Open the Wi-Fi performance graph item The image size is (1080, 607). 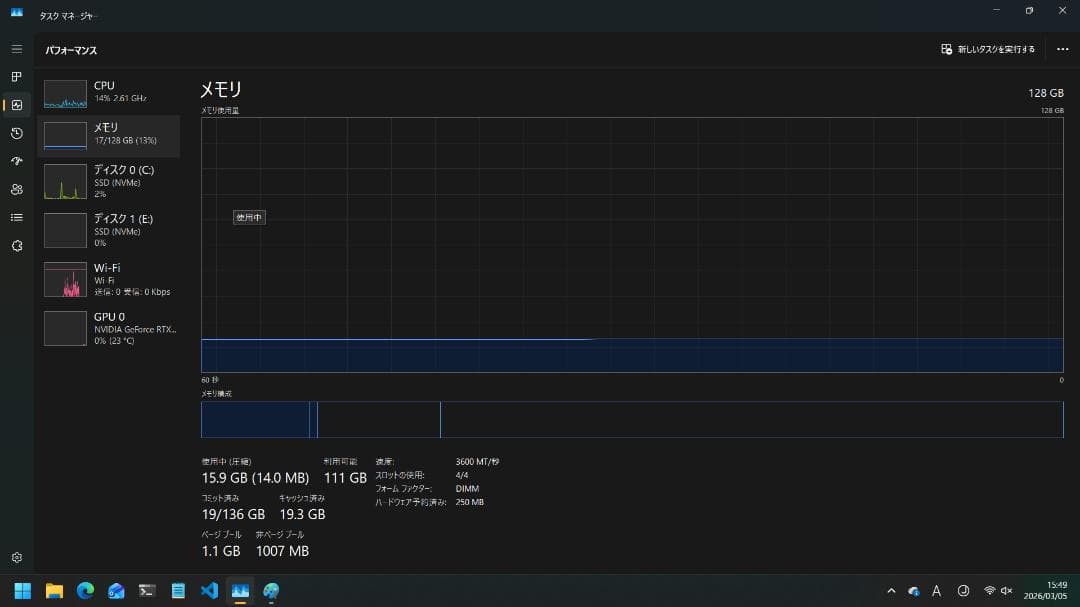108,279
